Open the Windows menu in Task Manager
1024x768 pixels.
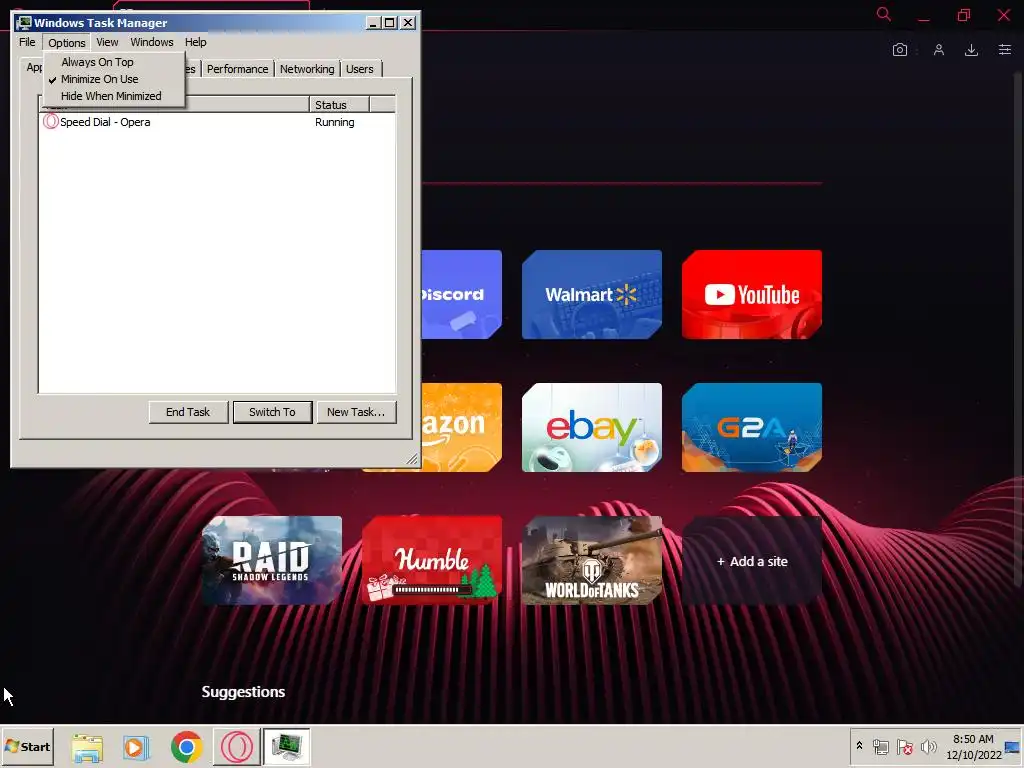[152, 42]
